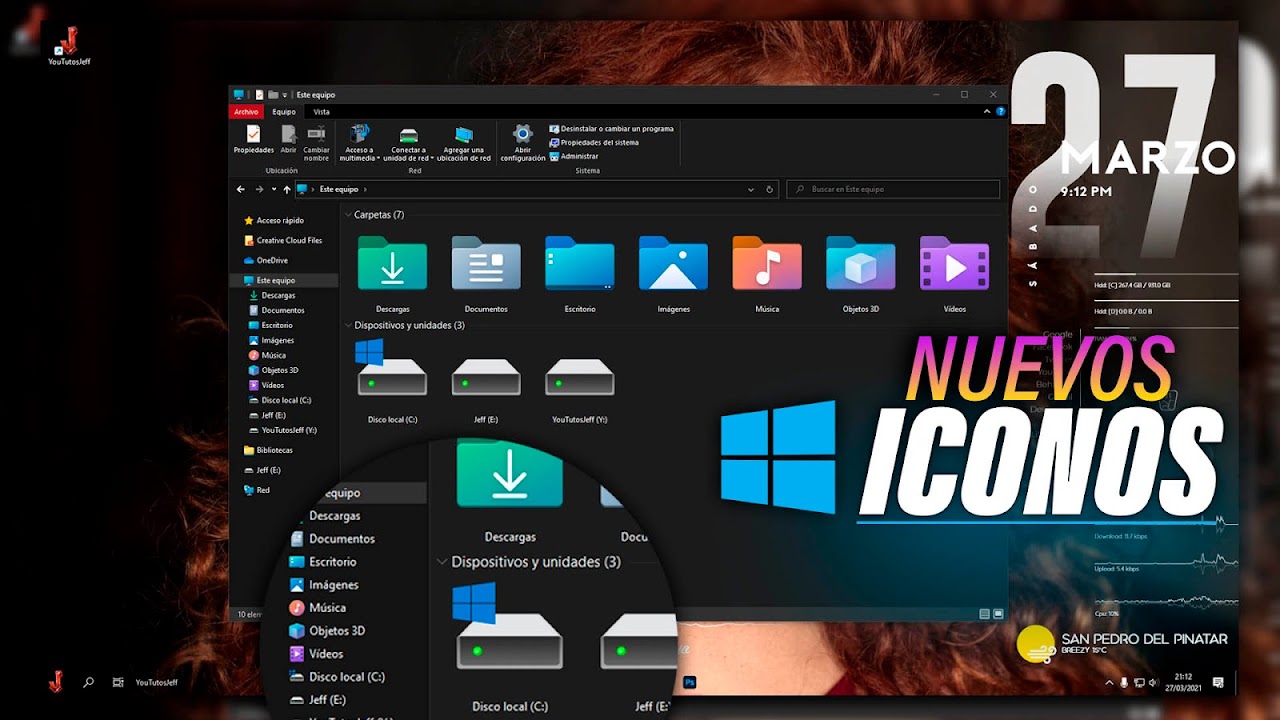Open the YouTutosJeff desktop shortcut icon
Image resolution: width=1280 pixels, height=720 pixels.
click(x=69, y=47)
